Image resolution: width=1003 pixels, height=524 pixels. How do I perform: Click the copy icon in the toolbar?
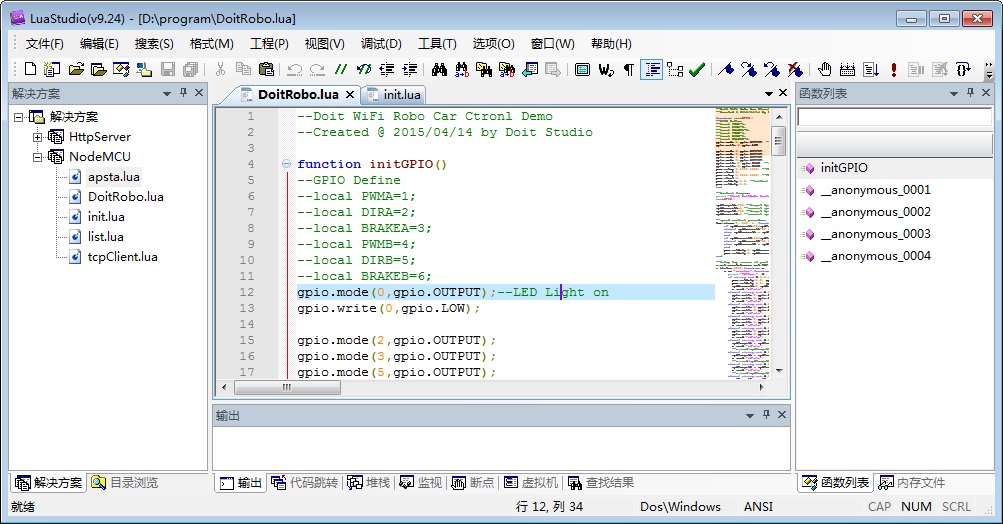click(x=243, y=69)
